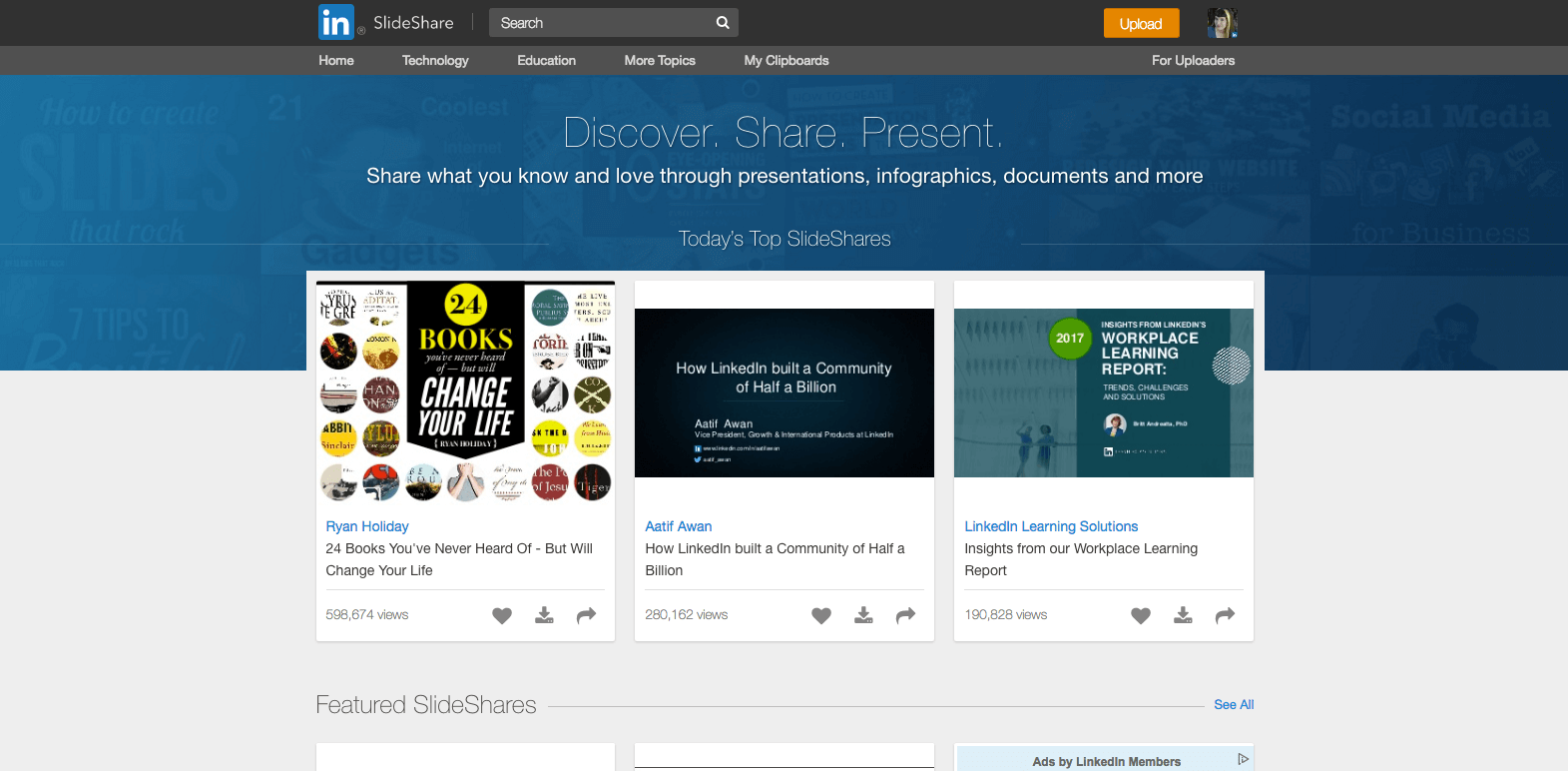Image resolution: width=1568 pixels, height=771 pixels.
Task: Click 'Ads by LinkedIn Members' label
Action: click(1107, 762)
